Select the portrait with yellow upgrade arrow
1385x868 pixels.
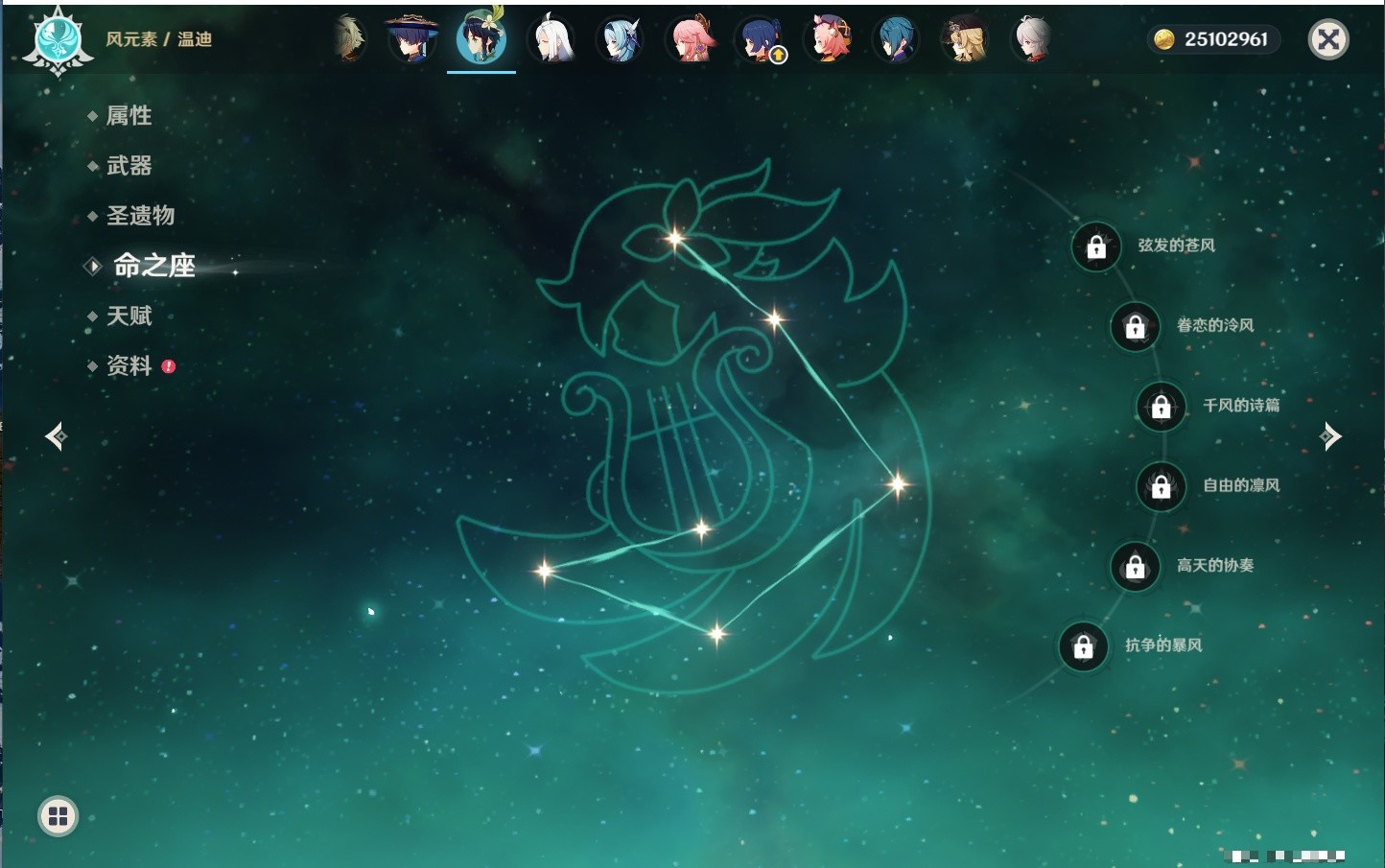click(760, 39)
